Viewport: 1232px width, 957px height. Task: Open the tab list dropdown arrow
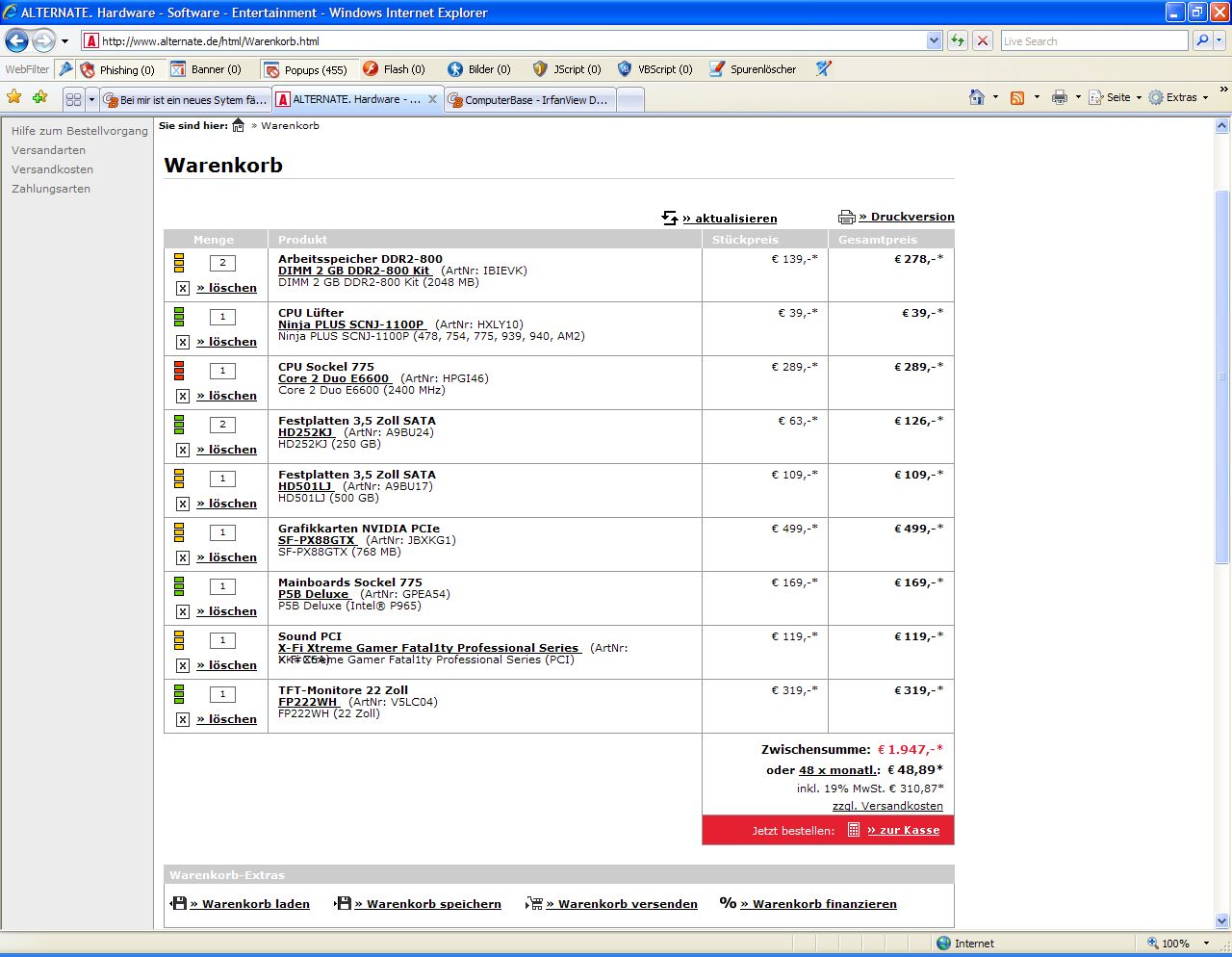[92, 99]
